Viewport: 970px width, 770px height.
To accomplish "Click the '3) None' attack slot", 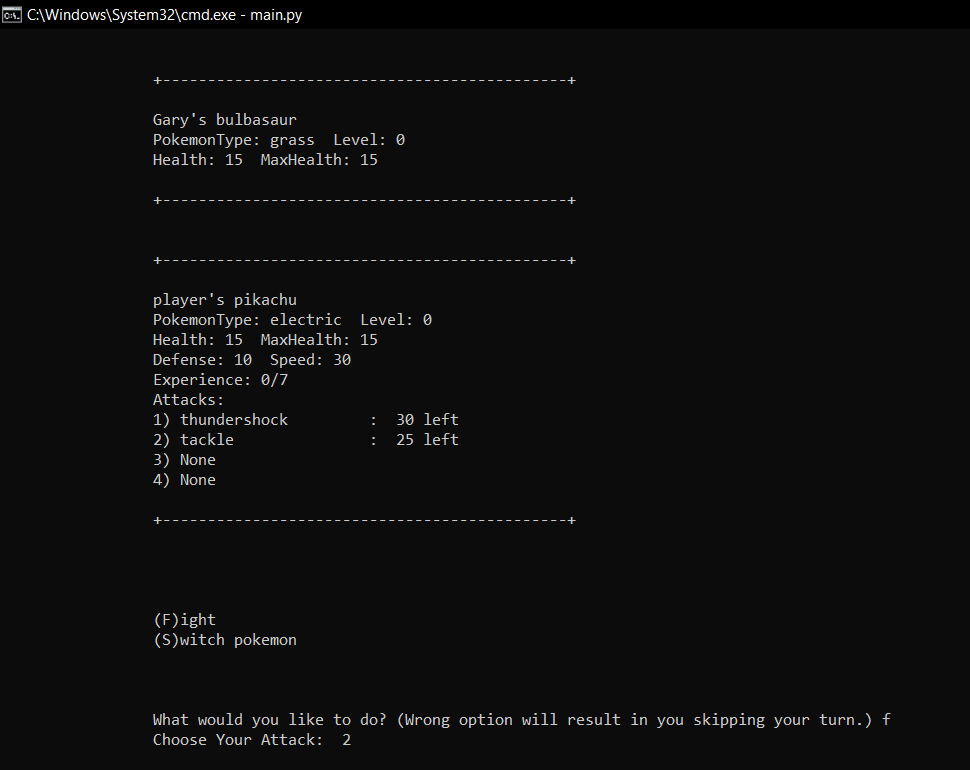I will click(x=184, y=460).
